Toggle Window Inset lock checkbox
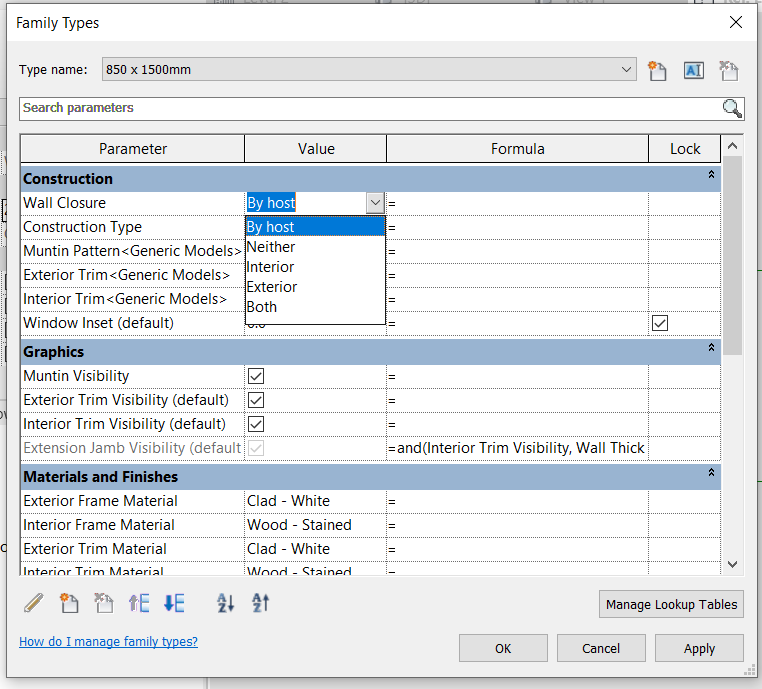Image resolution: width=762 pixels, height=689 pixels. (x=659, y=323)
